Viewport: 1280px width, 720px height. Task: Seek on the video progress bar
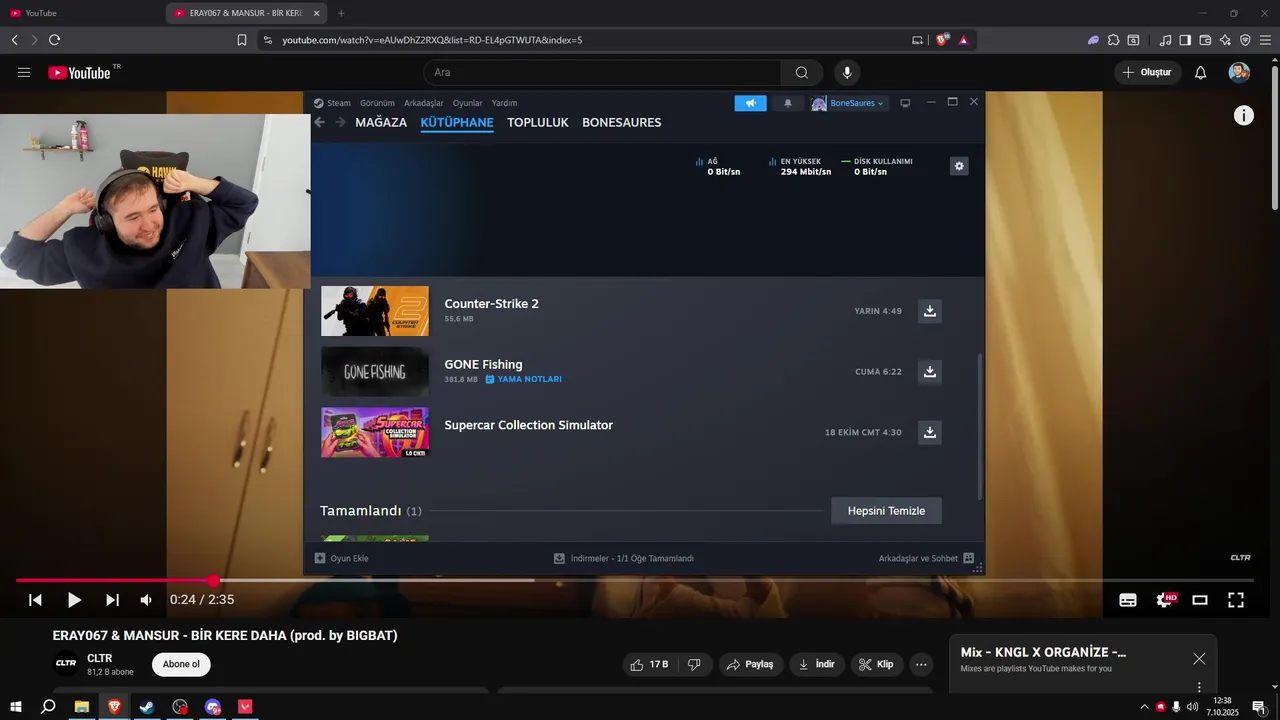(x=634, y=580)
